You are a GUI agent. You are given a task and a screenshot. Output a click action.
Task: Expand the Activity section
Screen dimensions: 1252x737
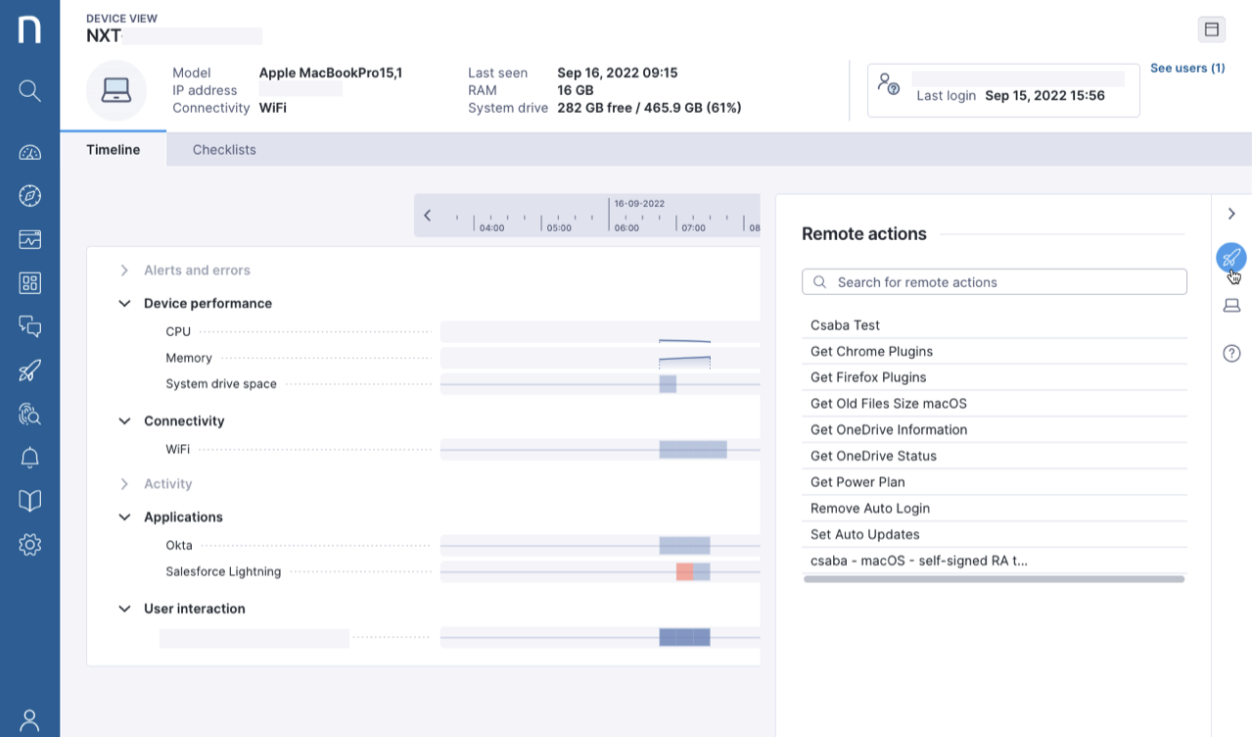(124, 484)
